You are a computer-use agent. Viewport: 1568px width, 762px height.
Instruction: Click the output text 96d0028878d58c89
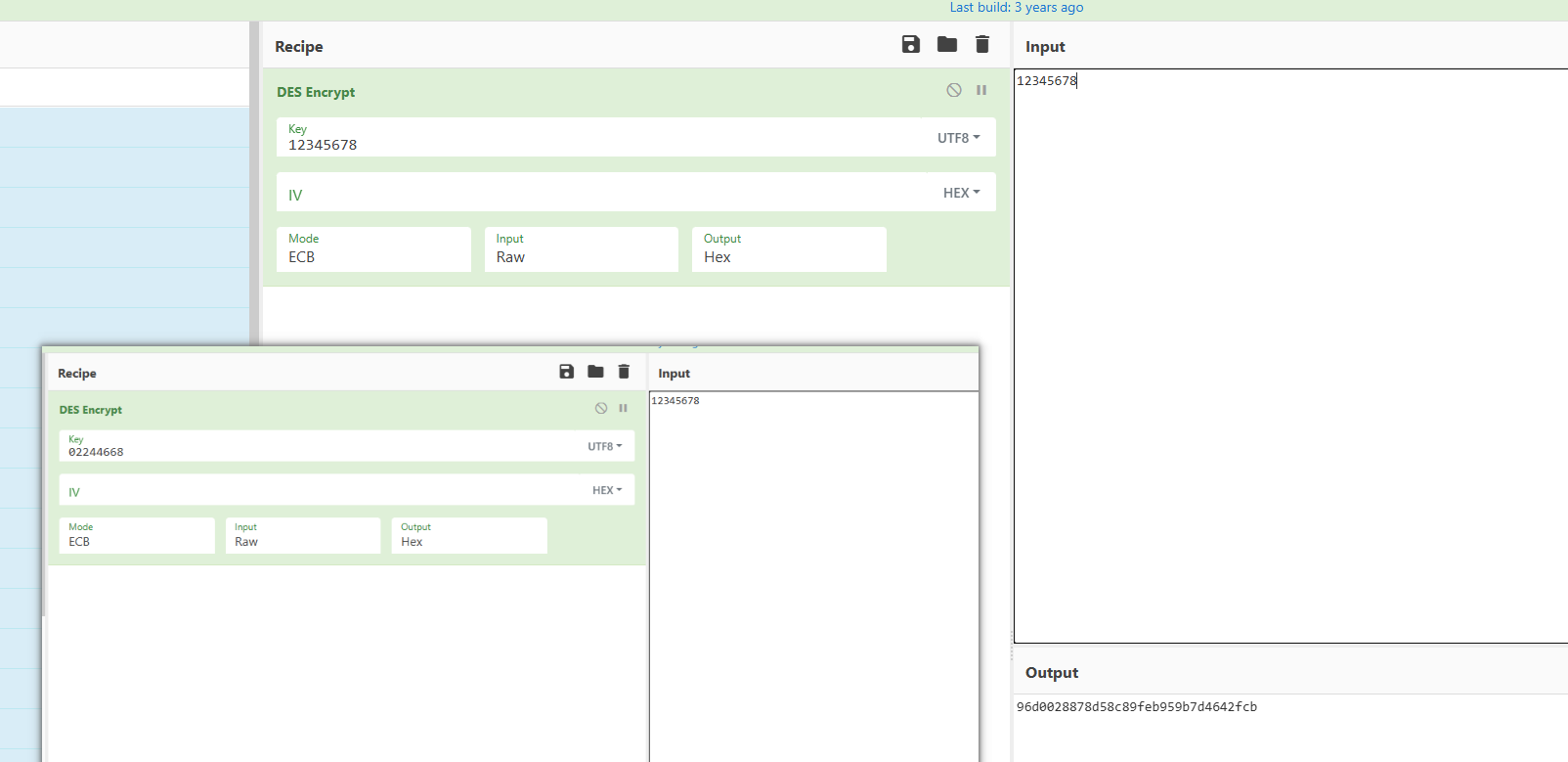point(1136,707)
